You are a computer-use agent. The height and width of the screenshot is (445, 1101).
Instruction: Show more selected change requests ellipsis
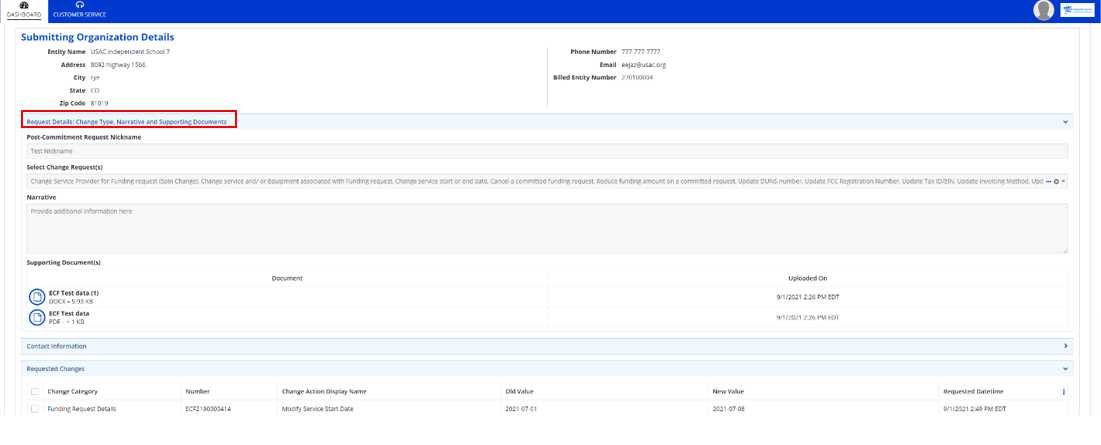[1048, 182]
